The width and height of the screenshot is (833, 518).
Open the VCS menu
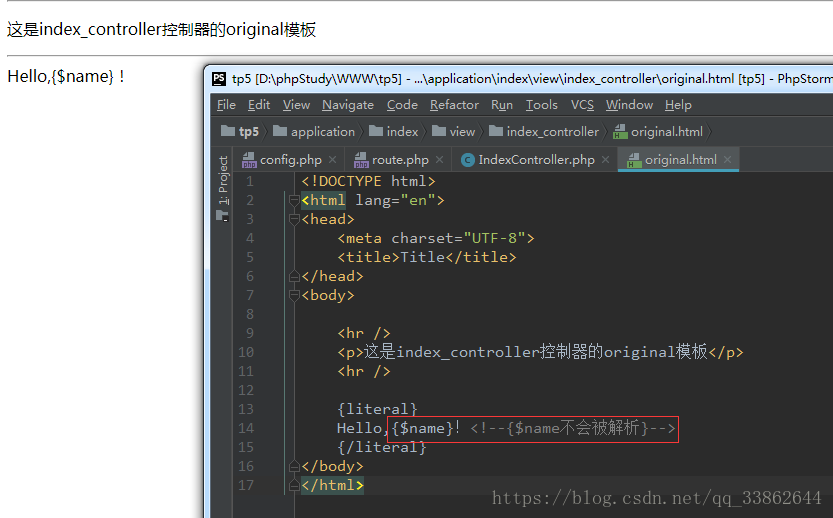pos(582,105)
